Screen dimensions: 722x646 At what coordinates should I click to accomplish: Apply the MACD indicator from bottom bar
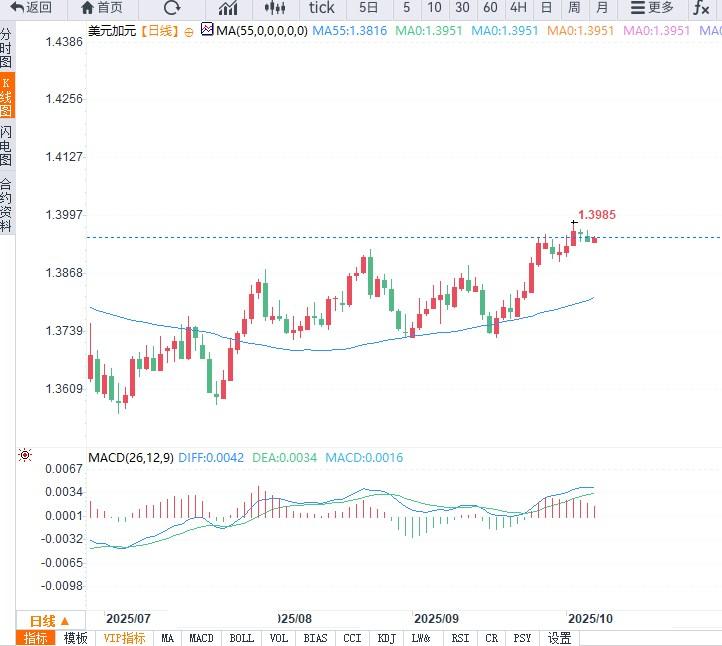coord(201,638)
